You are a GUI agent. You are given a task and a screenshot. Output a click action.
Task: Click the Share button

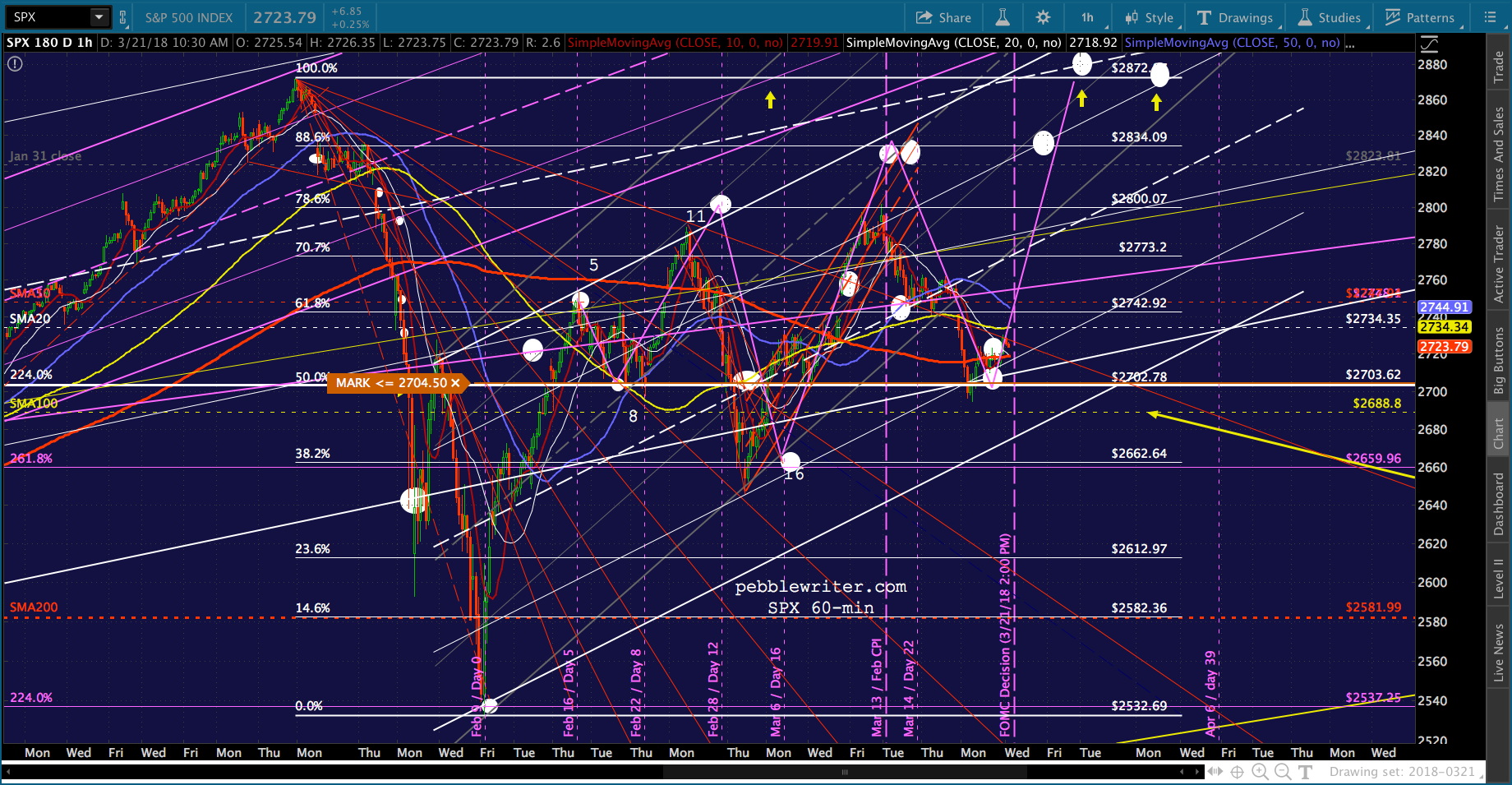tap(943, 17)
